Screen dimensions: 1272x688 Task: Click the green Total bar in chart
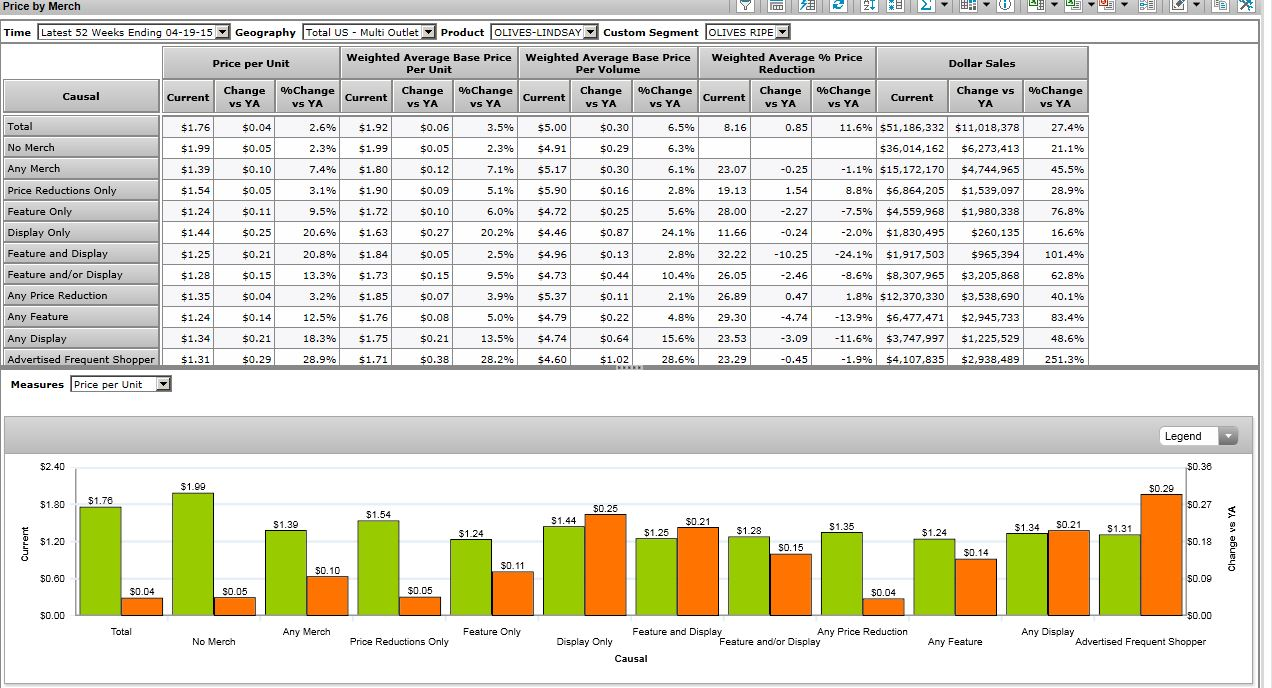pos(100,560)
